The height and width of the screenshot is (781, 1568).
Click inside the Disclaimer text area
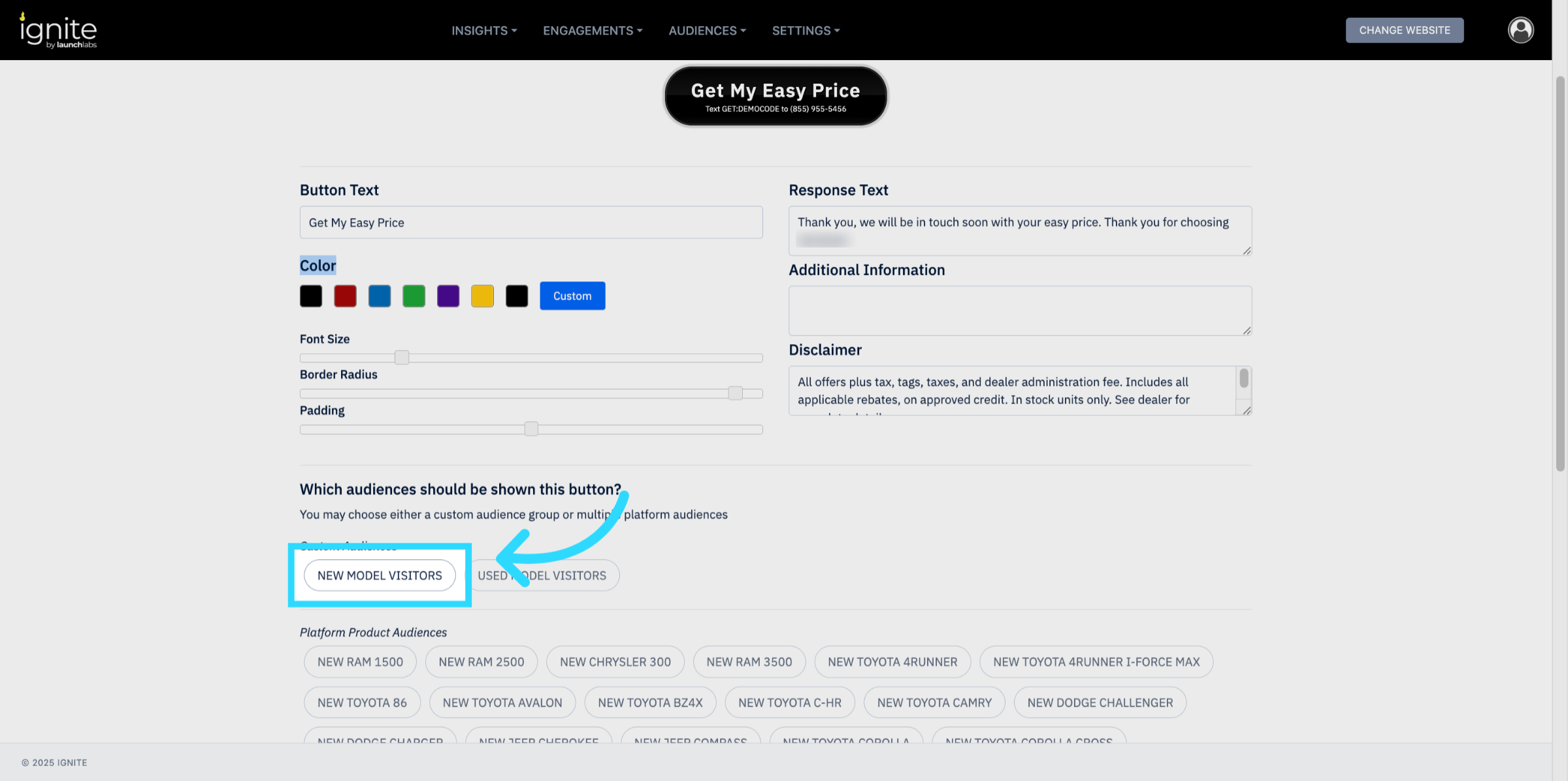click(1012, 390)
